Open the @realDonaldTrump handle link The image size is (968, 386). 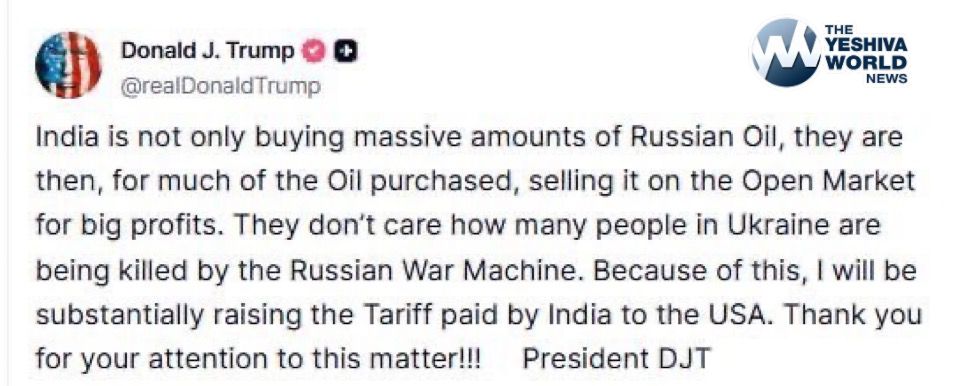click(221, 86)
